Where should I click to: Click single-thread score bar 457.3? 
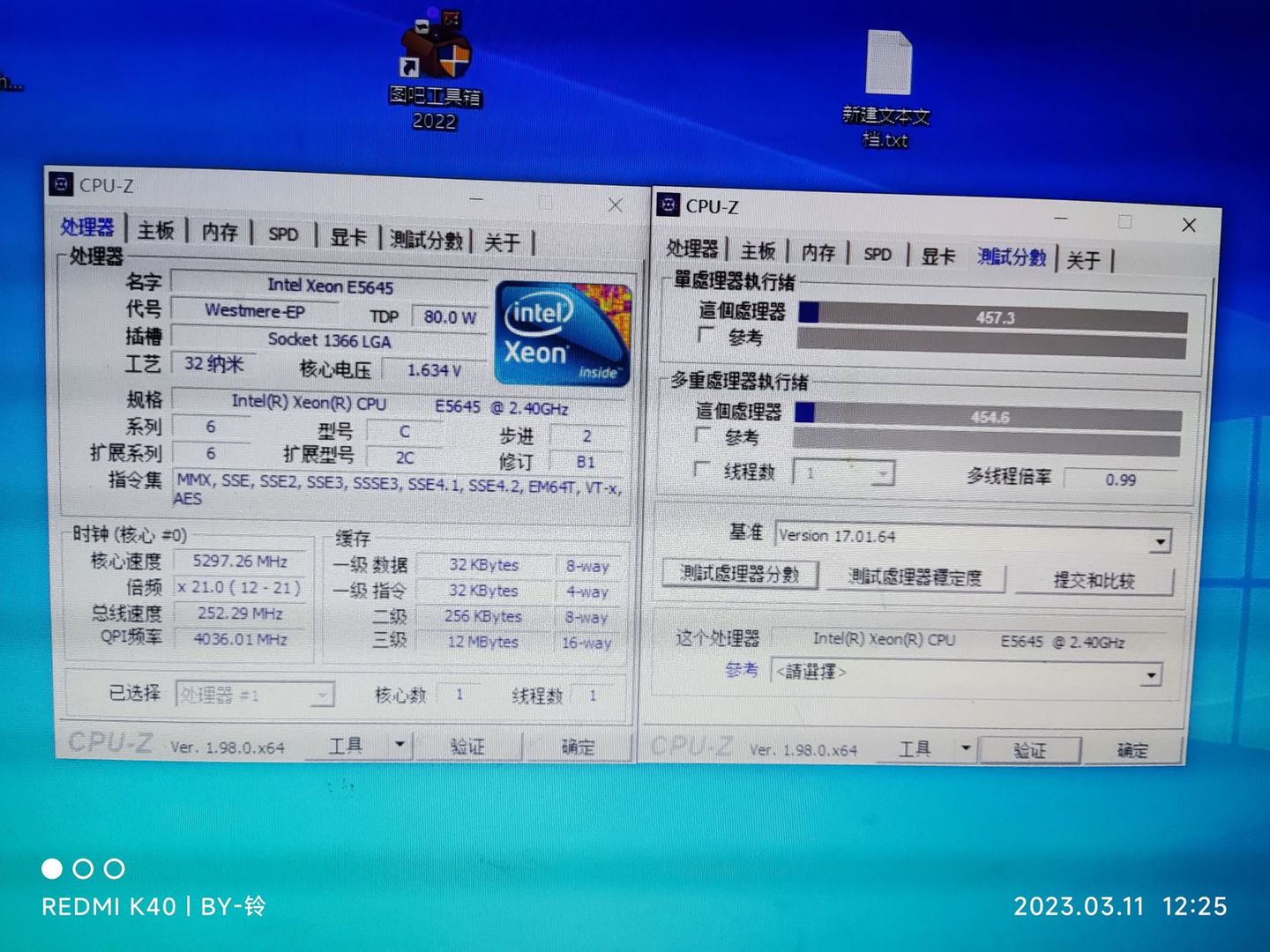(x=993, y=317)
